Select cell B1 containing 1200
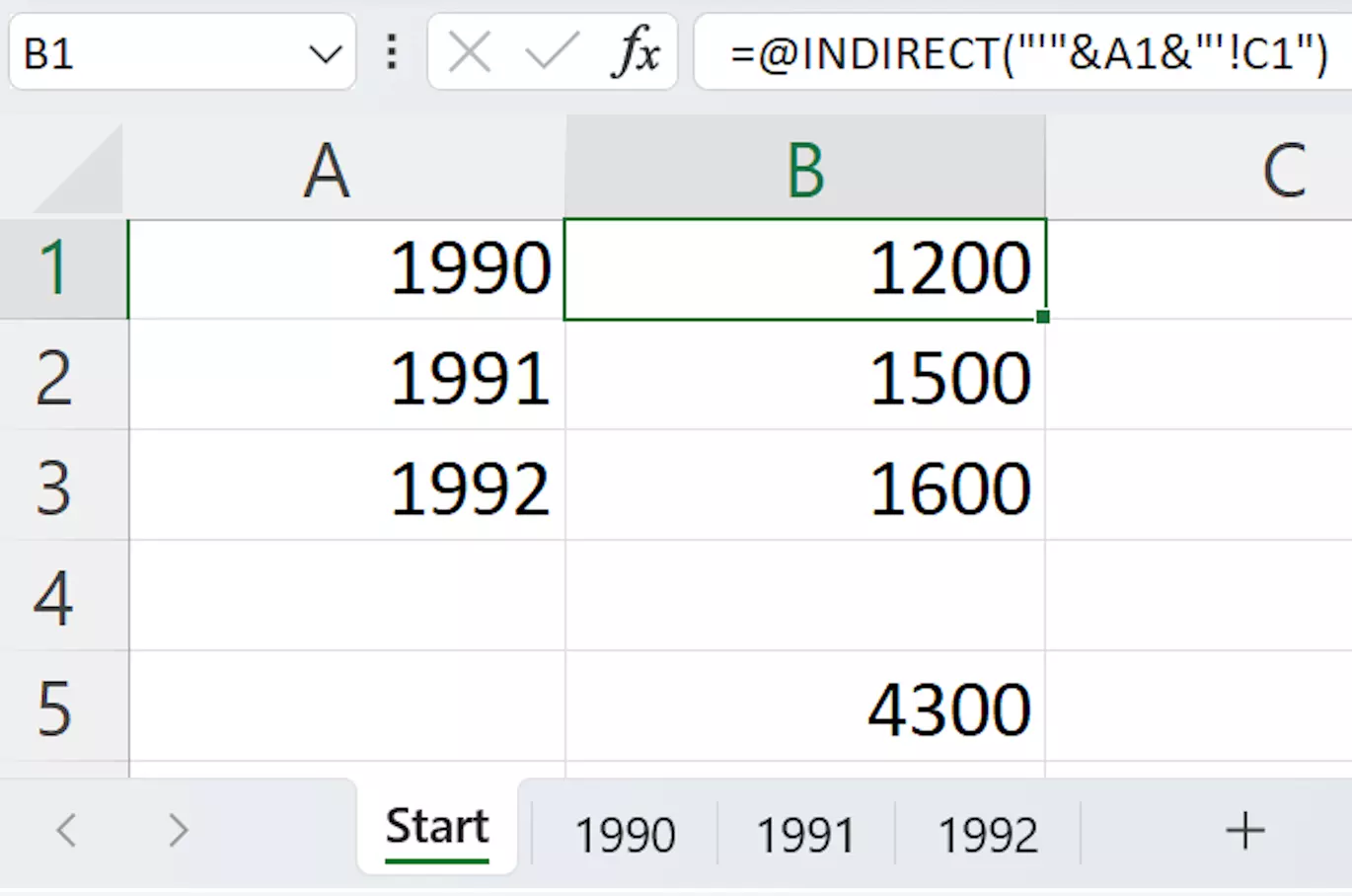Image resolution: width=1352 pixels, height=896 pixels. click(805, 268)
